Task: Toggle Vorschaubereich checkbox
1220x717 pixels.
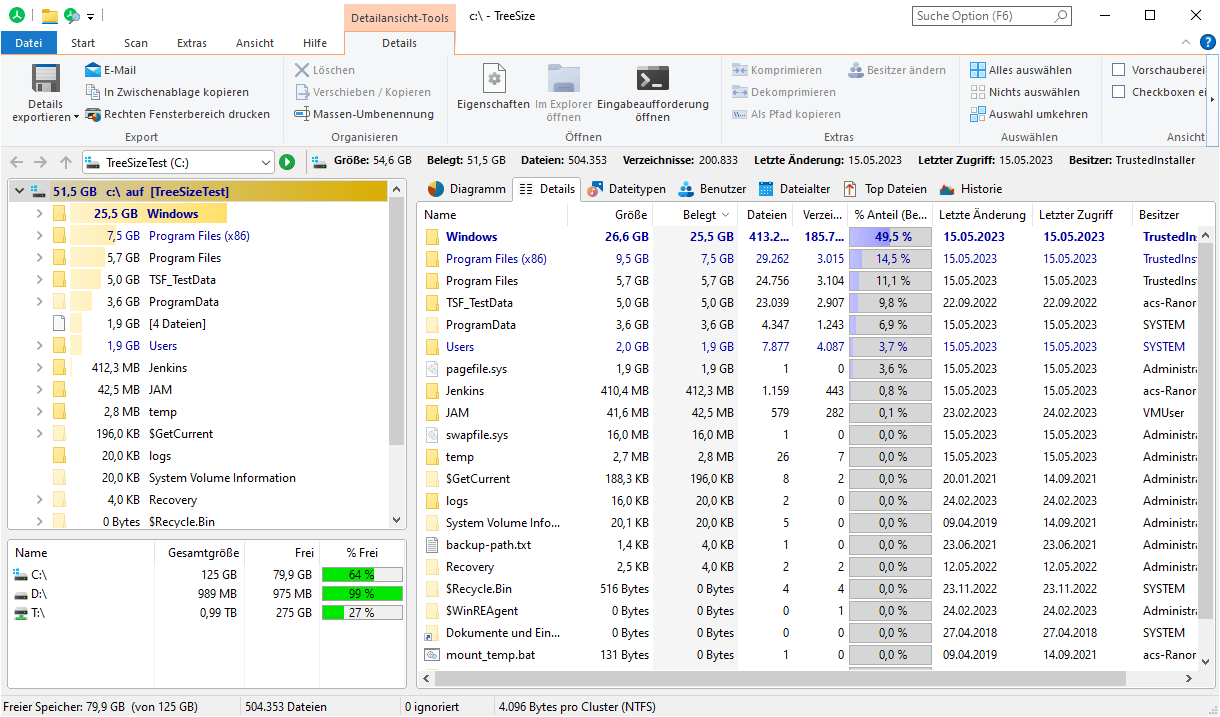Action: tap(1119, 70)
